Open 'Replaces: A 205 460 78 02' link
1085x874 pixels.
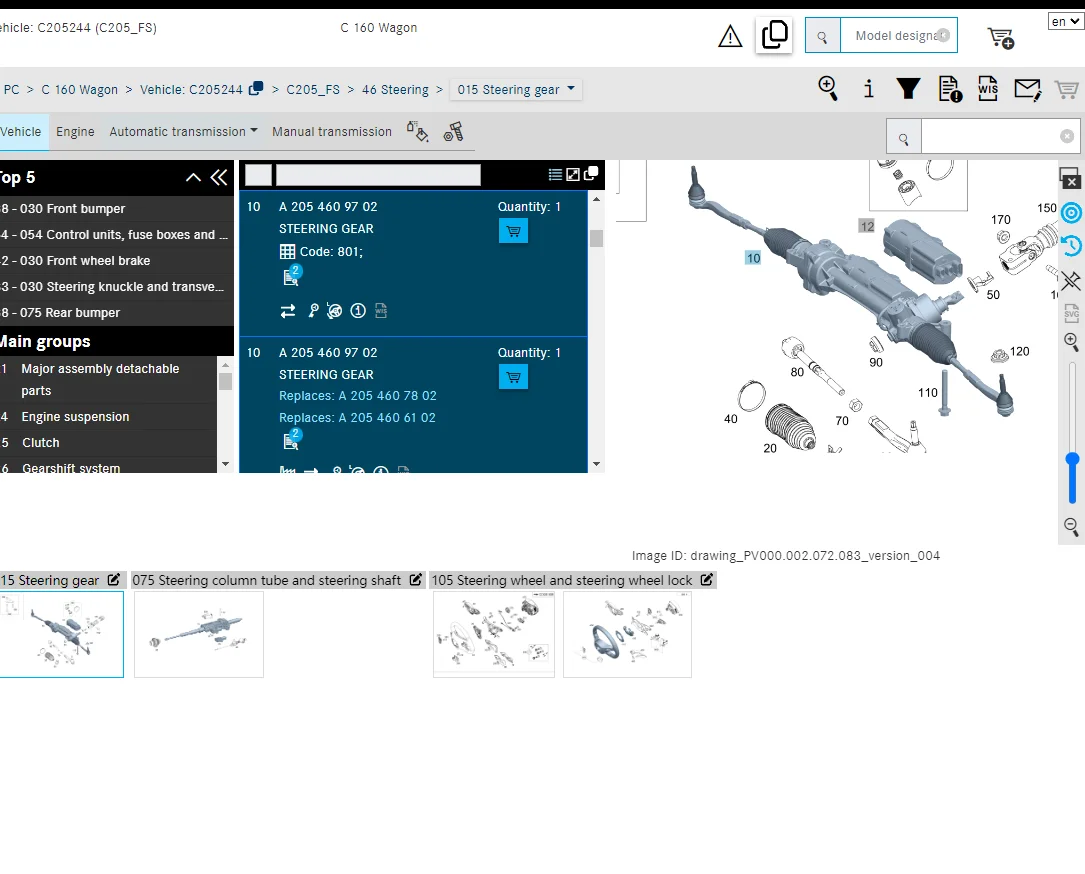[x=358, y=396]
